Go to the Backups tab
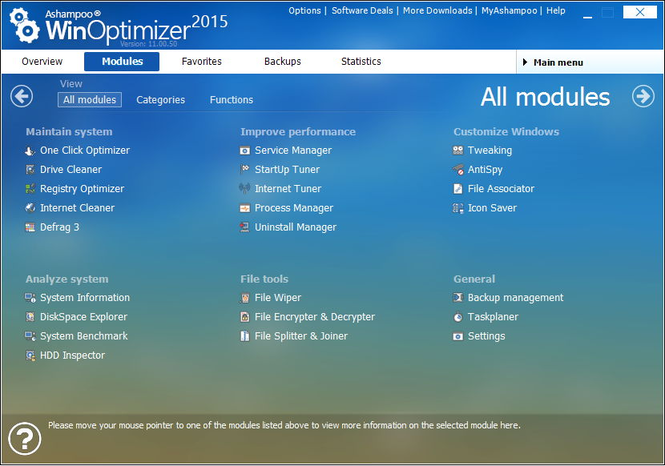The width and height of the screenshot is (665, 466). pyautogui.click(x=282, y=61)
